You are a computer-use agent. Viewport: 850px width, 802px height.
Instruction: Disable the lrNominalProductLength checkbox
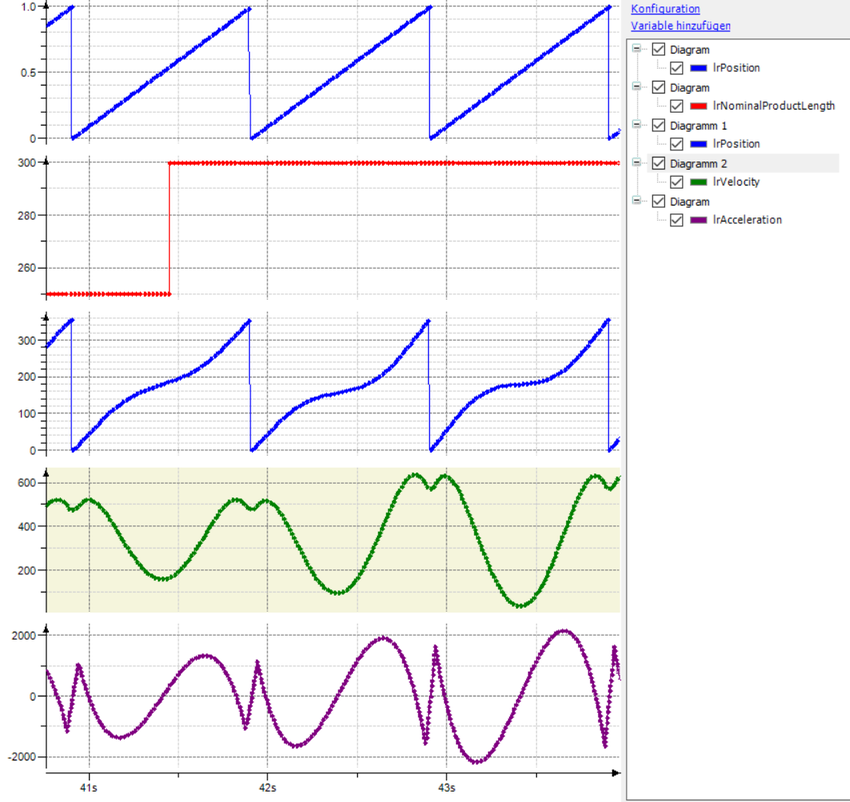677,106
